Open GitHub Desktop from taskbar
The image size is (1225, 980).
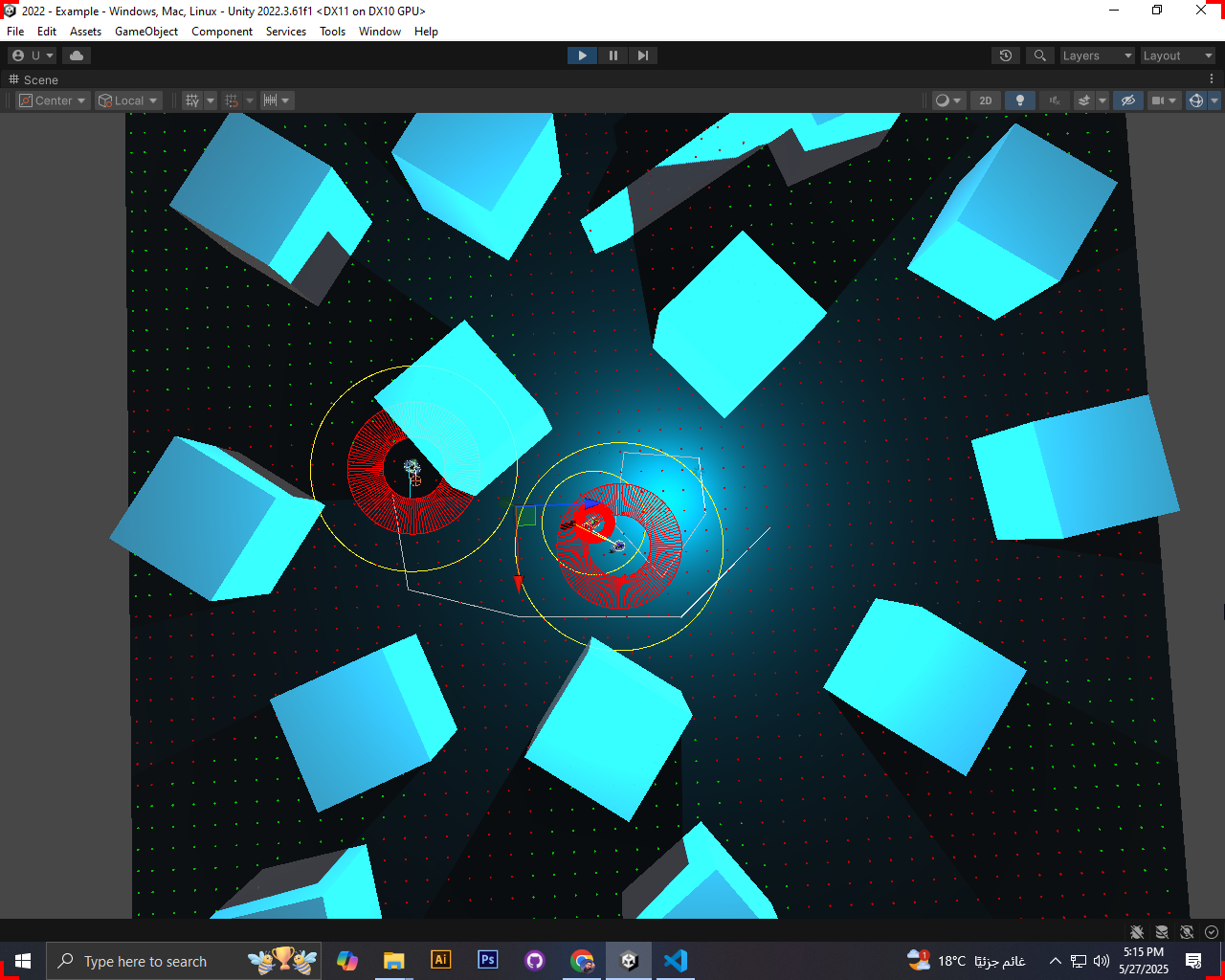535,961
